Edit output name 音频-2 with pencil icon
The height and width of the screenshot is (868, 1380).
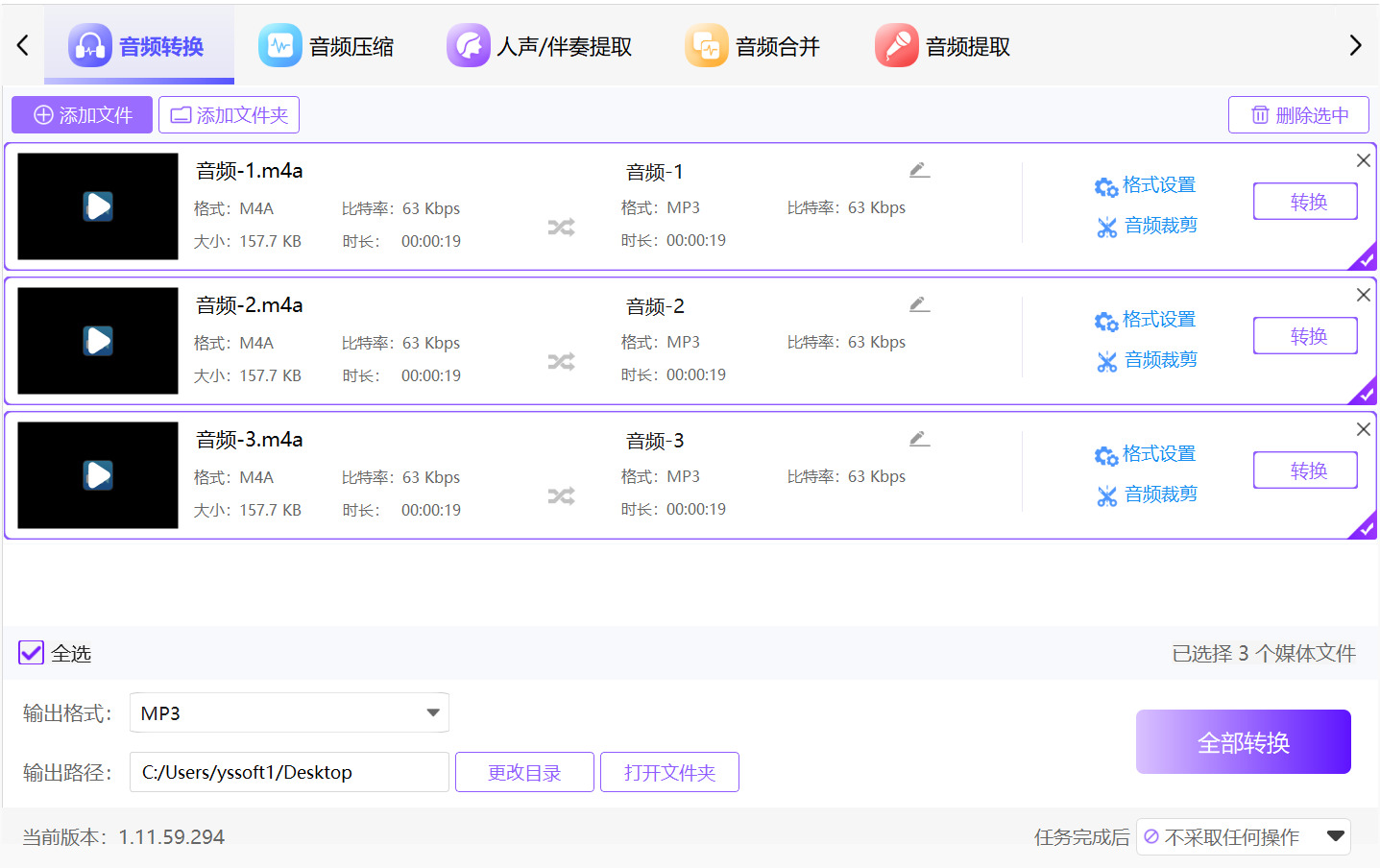(919, 304)
